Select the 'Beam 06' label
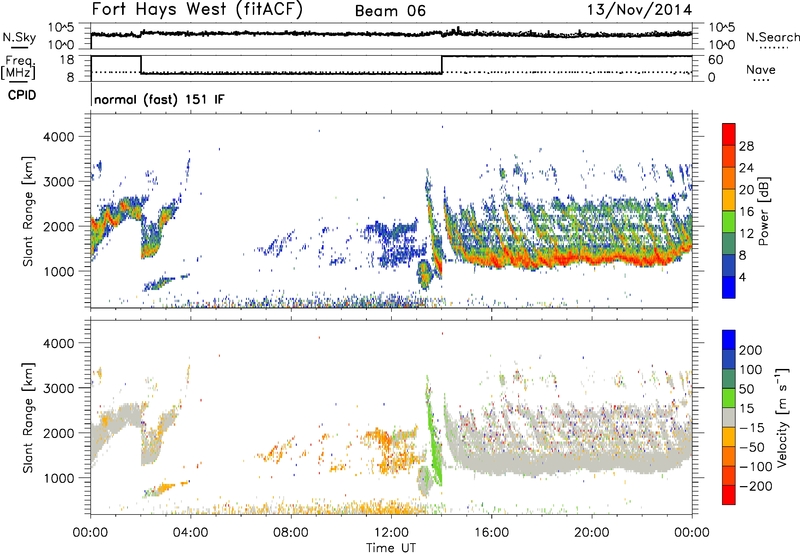The height and width of the screenshot is (554, 800). (390, 11)
